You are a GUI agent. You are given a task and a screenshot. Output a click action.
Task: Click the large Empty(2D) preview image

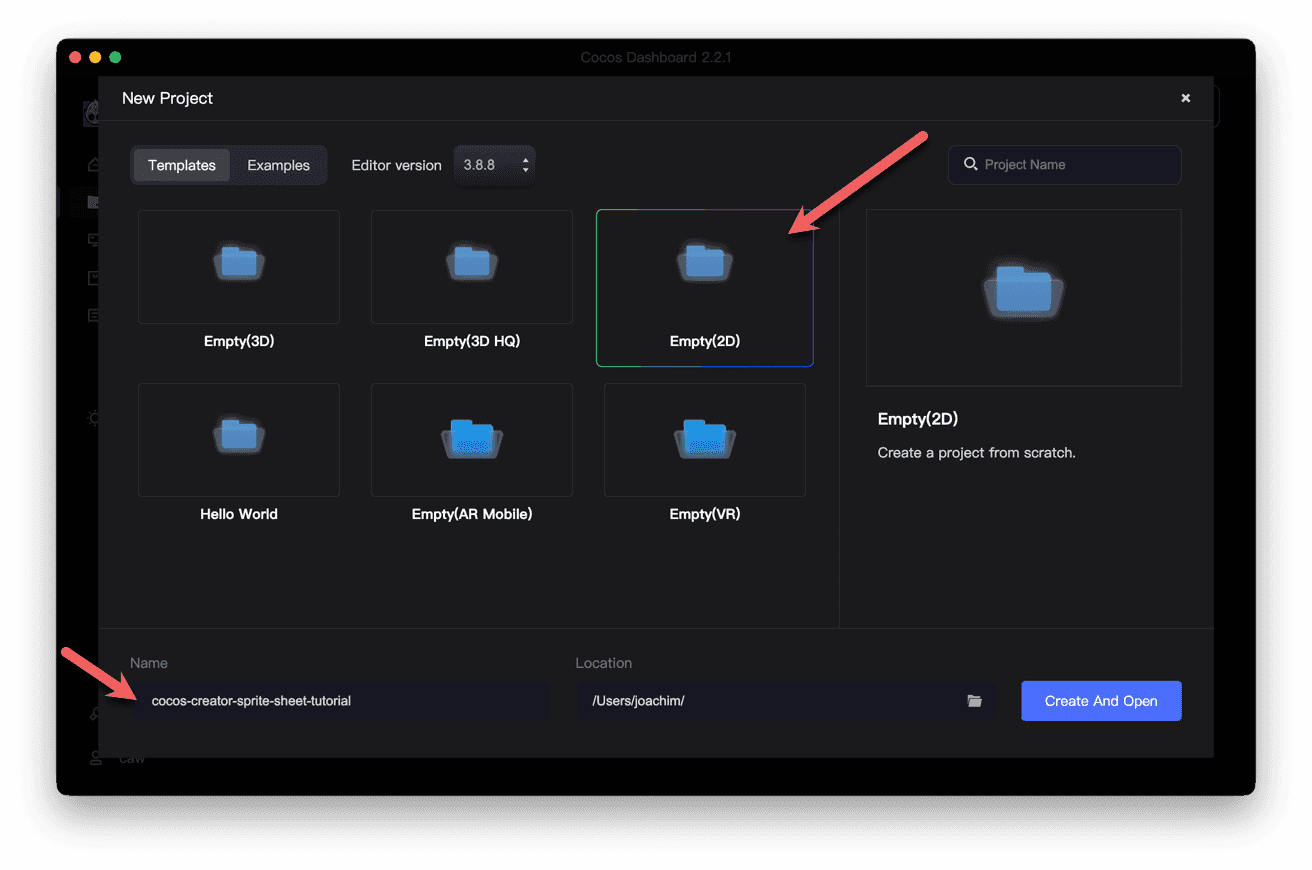click(1024, 298)
